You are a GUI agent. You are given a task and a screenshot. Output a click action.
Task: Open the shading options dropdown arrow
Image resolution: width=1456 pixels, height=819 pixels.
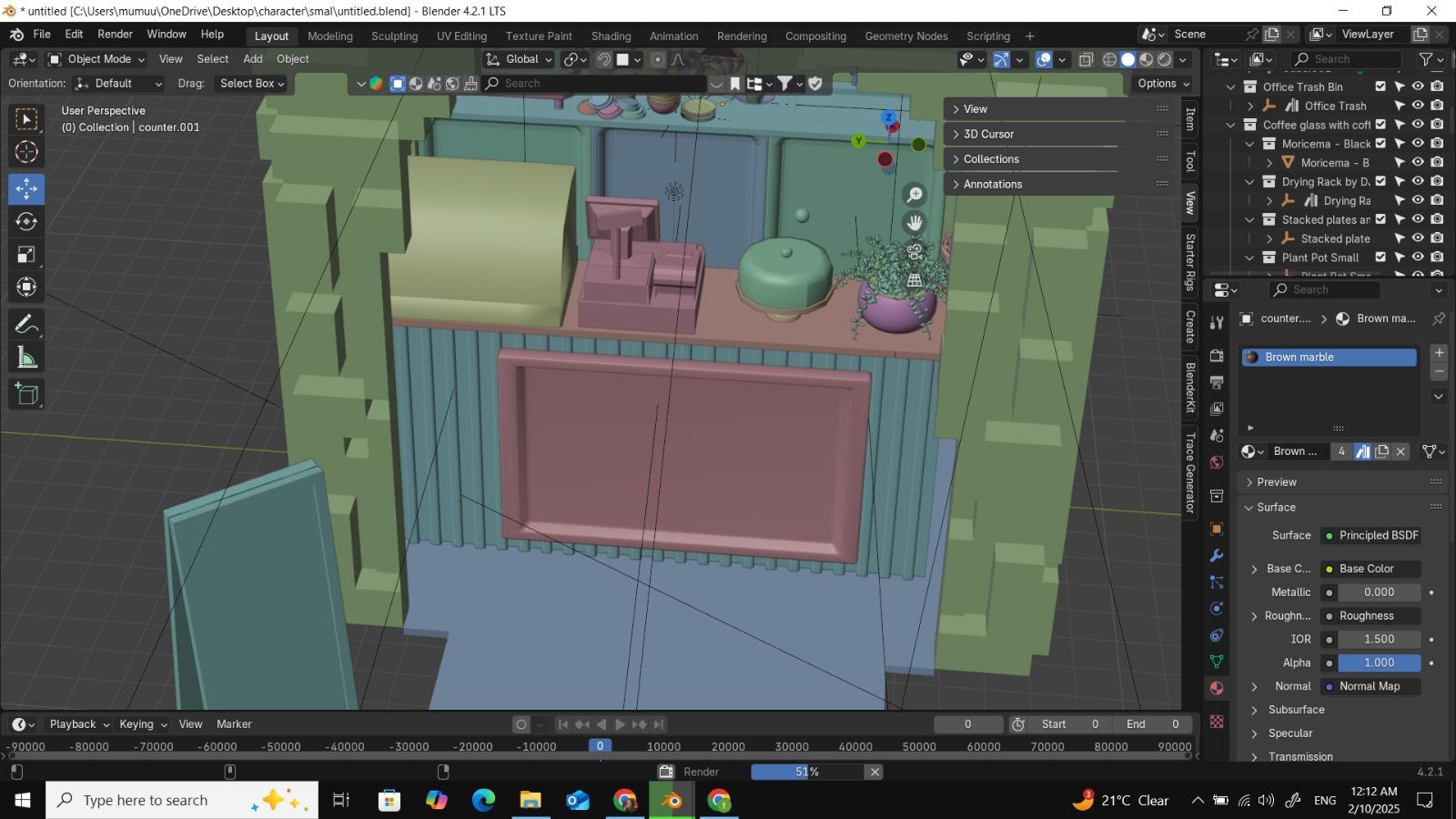1183,60
